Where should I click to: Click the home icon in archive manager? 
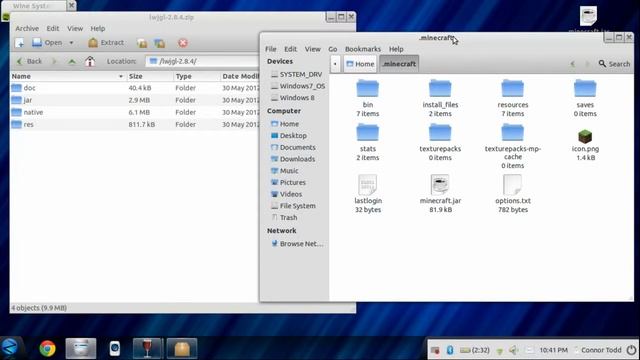point(90,61)
